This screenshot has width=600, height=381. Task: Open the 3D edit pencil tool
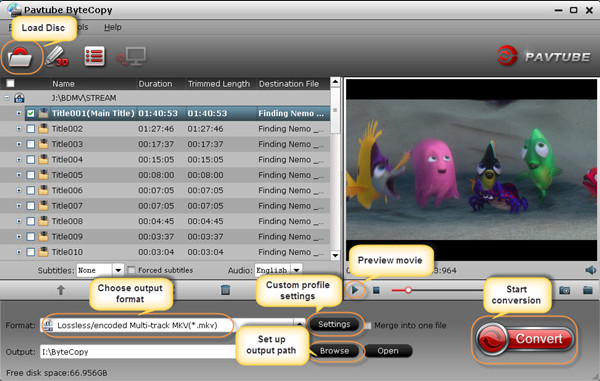tap(57, 57)
